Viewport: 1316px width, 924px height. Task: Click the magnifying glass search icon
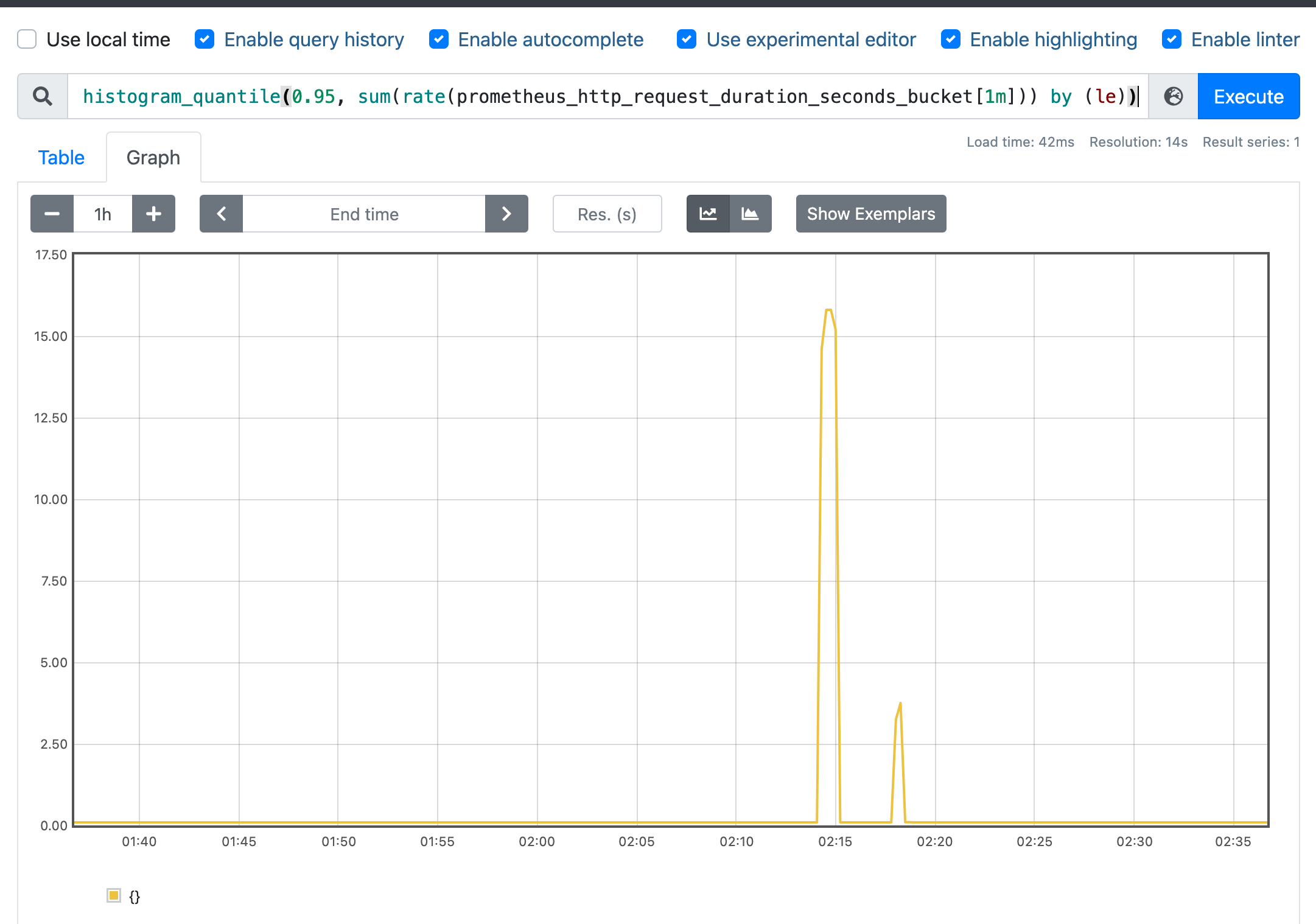pyautogui.click(x=42, y=96)
